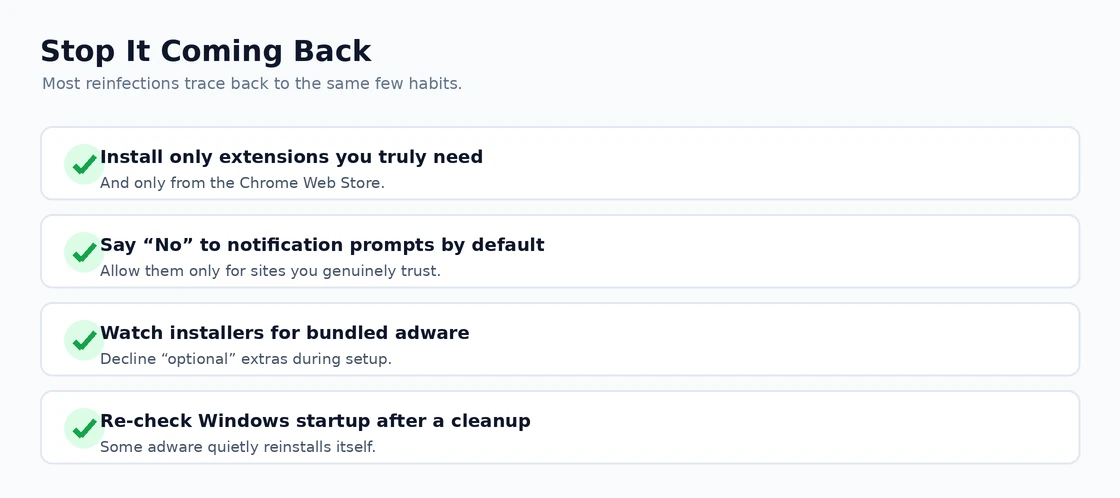Select the 'Install only extensions you truly need' title
Image resolution: width=1120 pixels, height=498 pixels.
tap(291, 156)
